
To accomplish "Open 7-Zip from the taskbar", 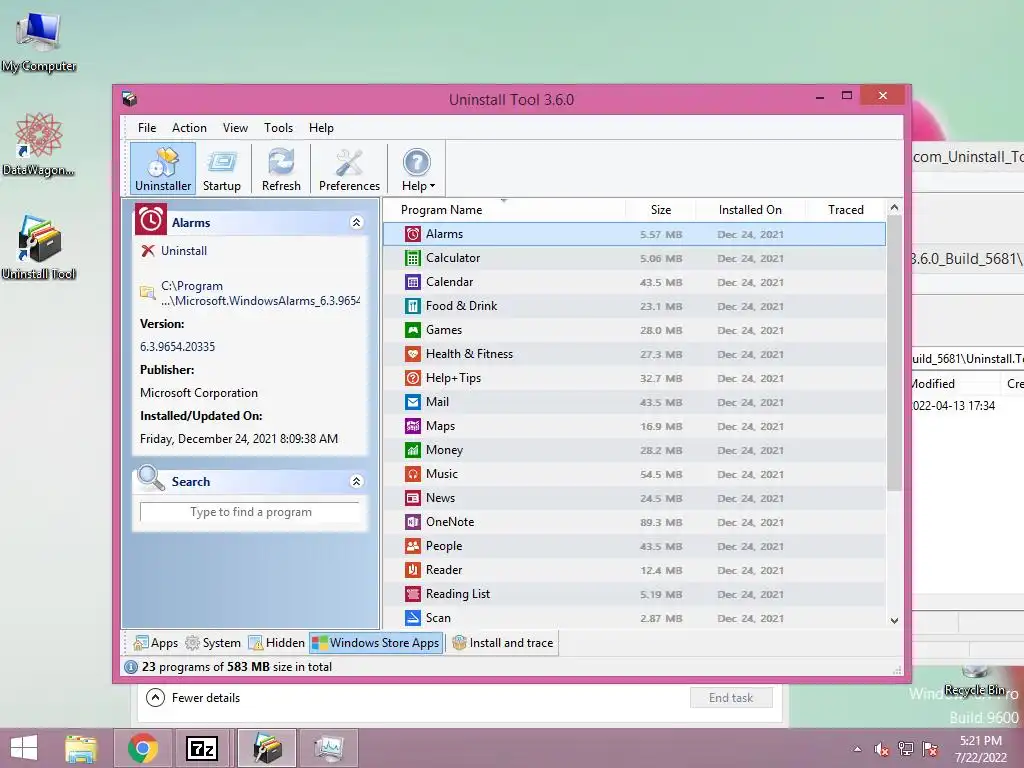I will (201, 748).
